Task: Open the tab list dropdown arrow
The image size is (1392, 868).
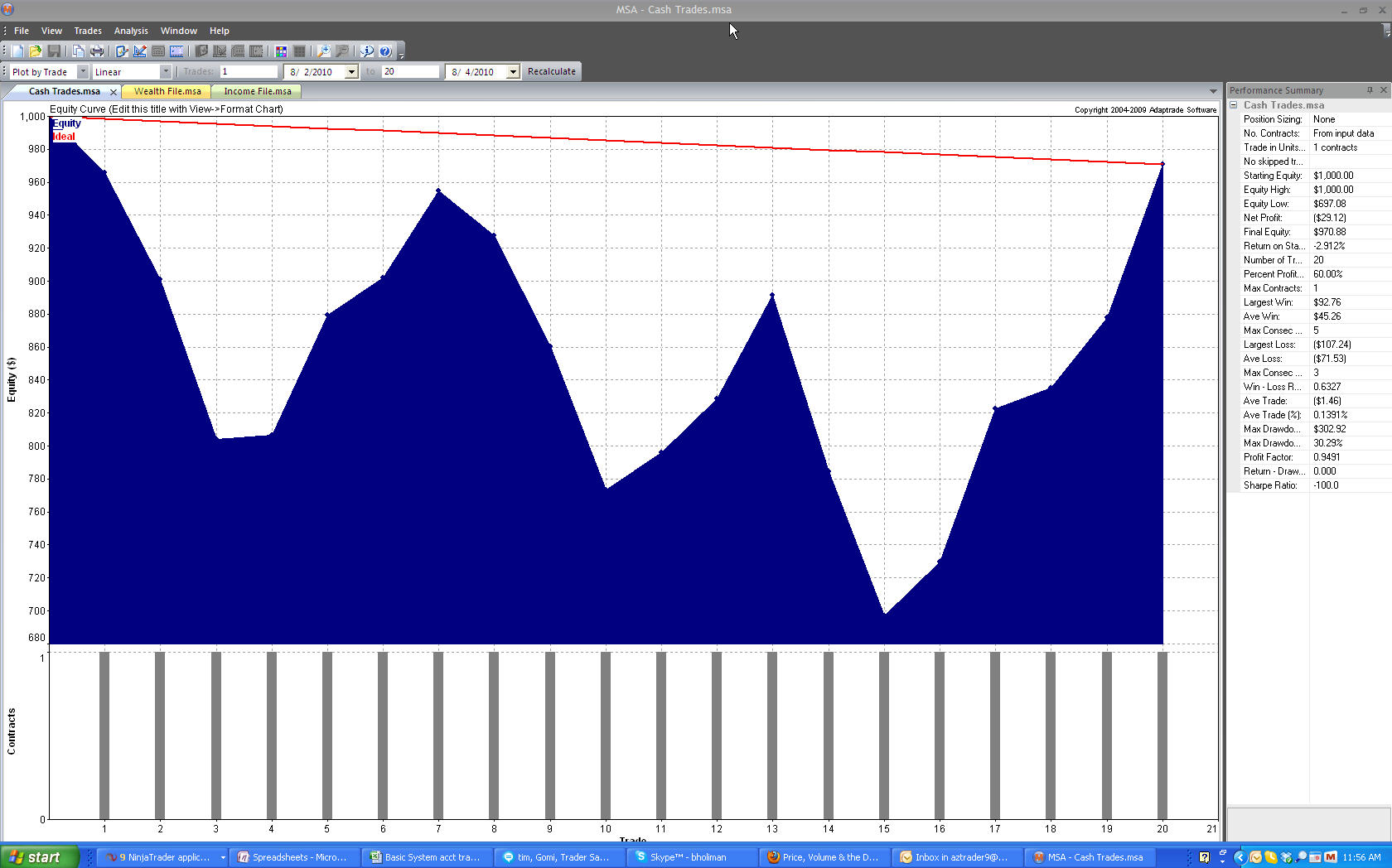Action: click(x=1213, y=91)
